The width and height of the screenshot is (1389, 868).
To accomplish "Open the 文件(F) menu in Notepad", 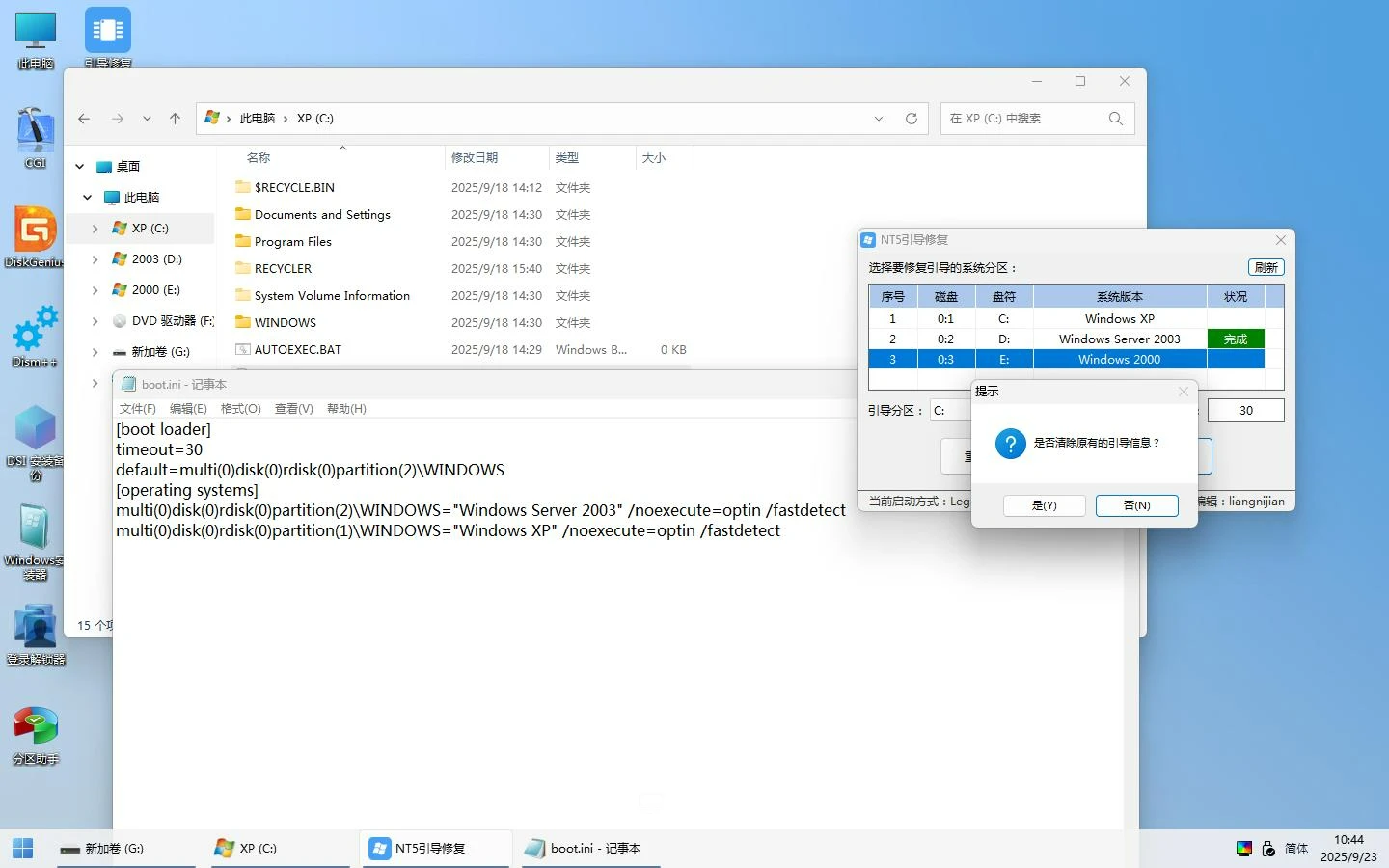I will point(137,409).
